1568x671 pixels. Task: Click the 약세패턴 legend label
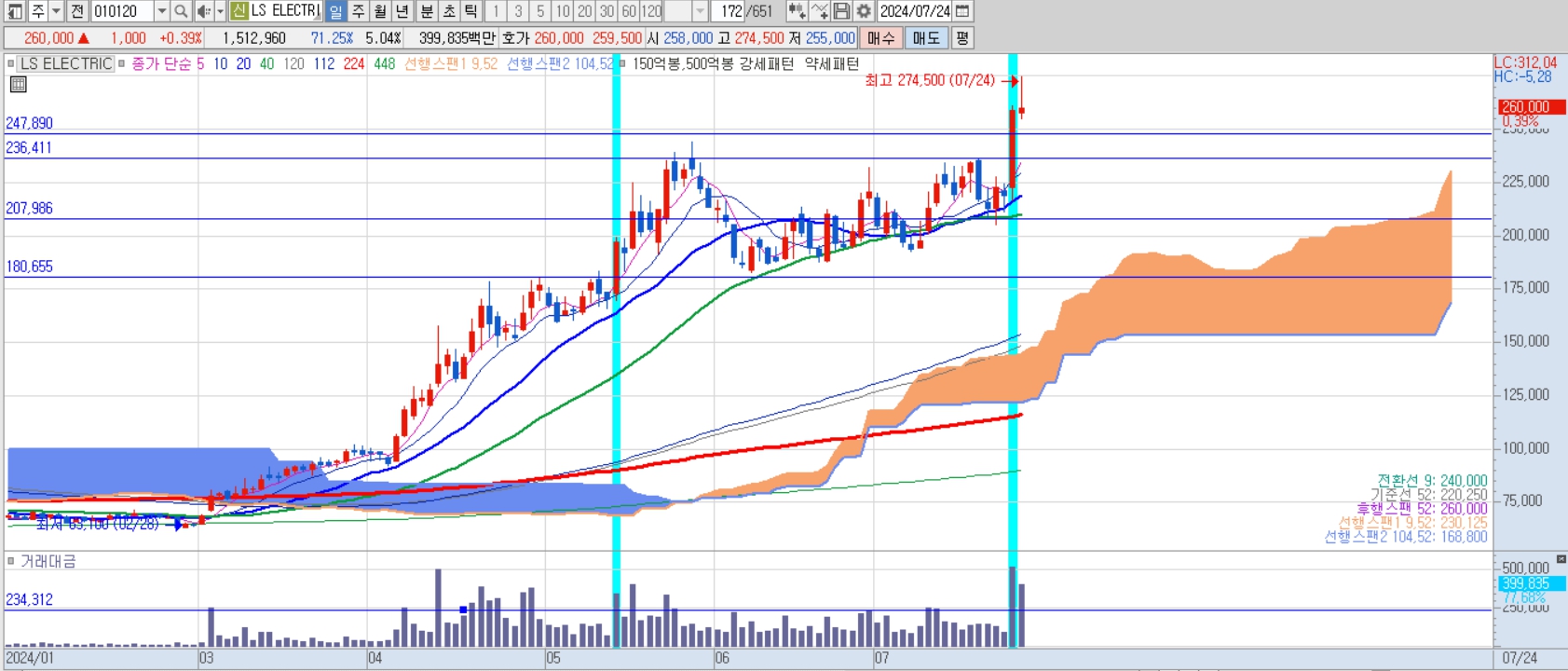[832, 63]
